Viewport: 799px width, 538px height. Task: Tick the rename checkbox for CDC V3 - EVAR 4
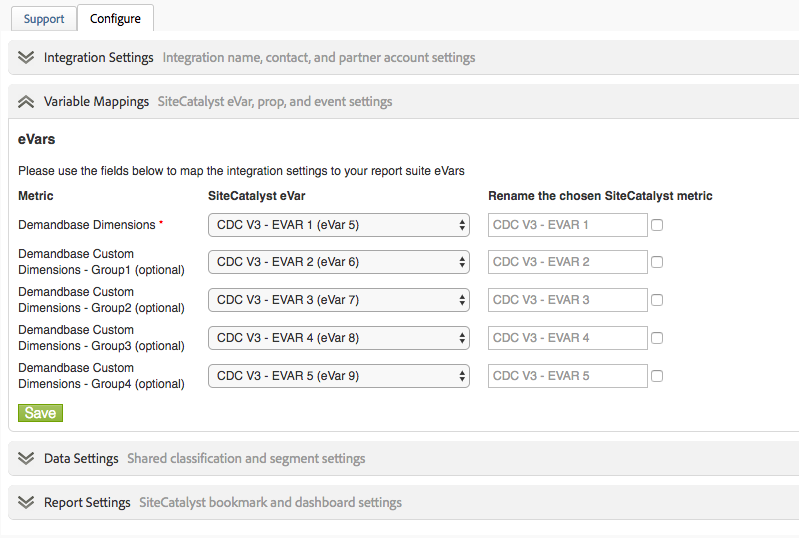tap(657, 338)
